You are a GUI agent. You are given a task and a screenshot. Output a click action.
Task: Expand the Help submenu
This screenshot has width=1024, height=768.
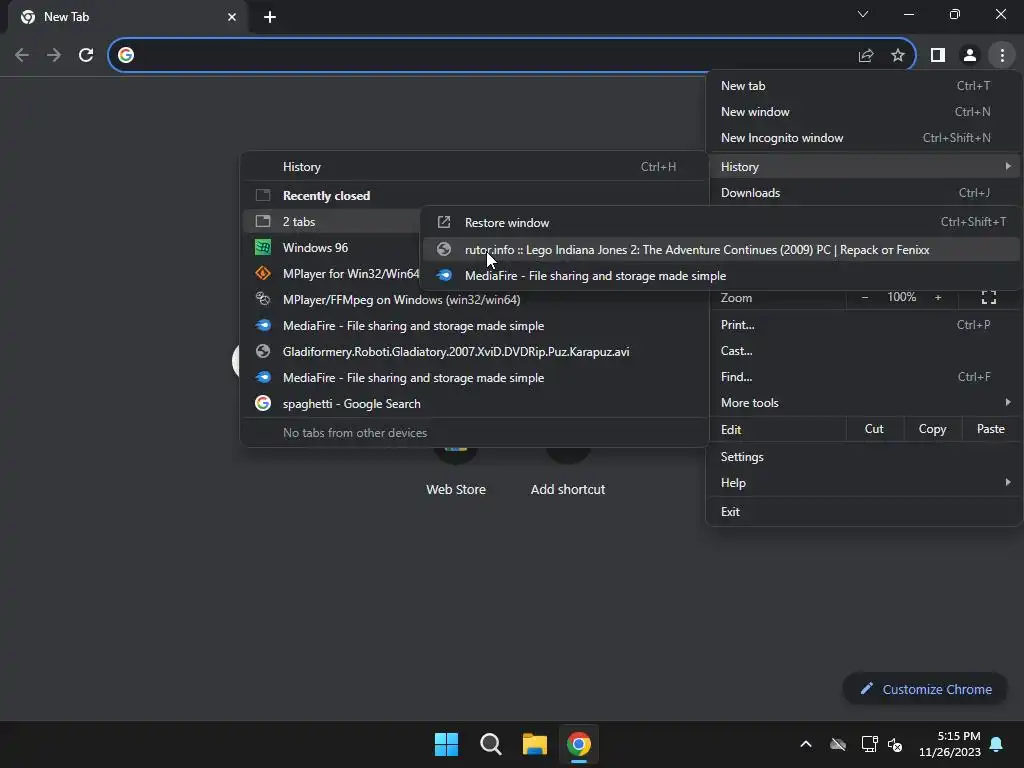[864, 483]
